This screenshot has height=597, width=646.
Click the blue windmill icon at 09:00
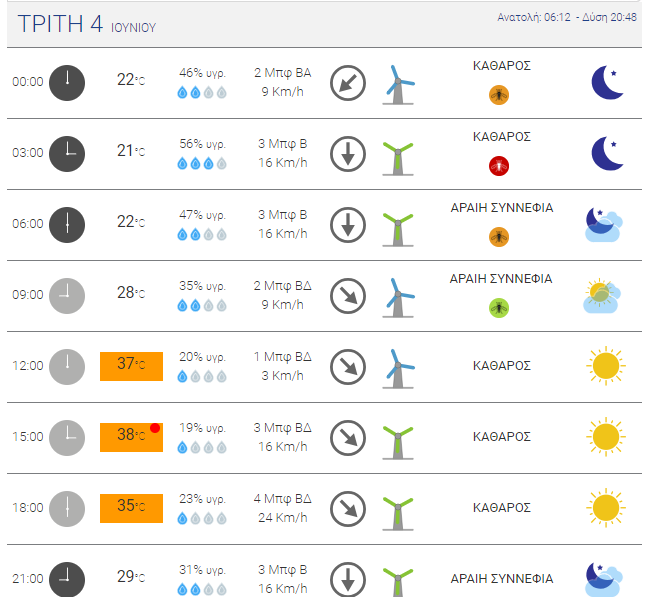(398, 297)
